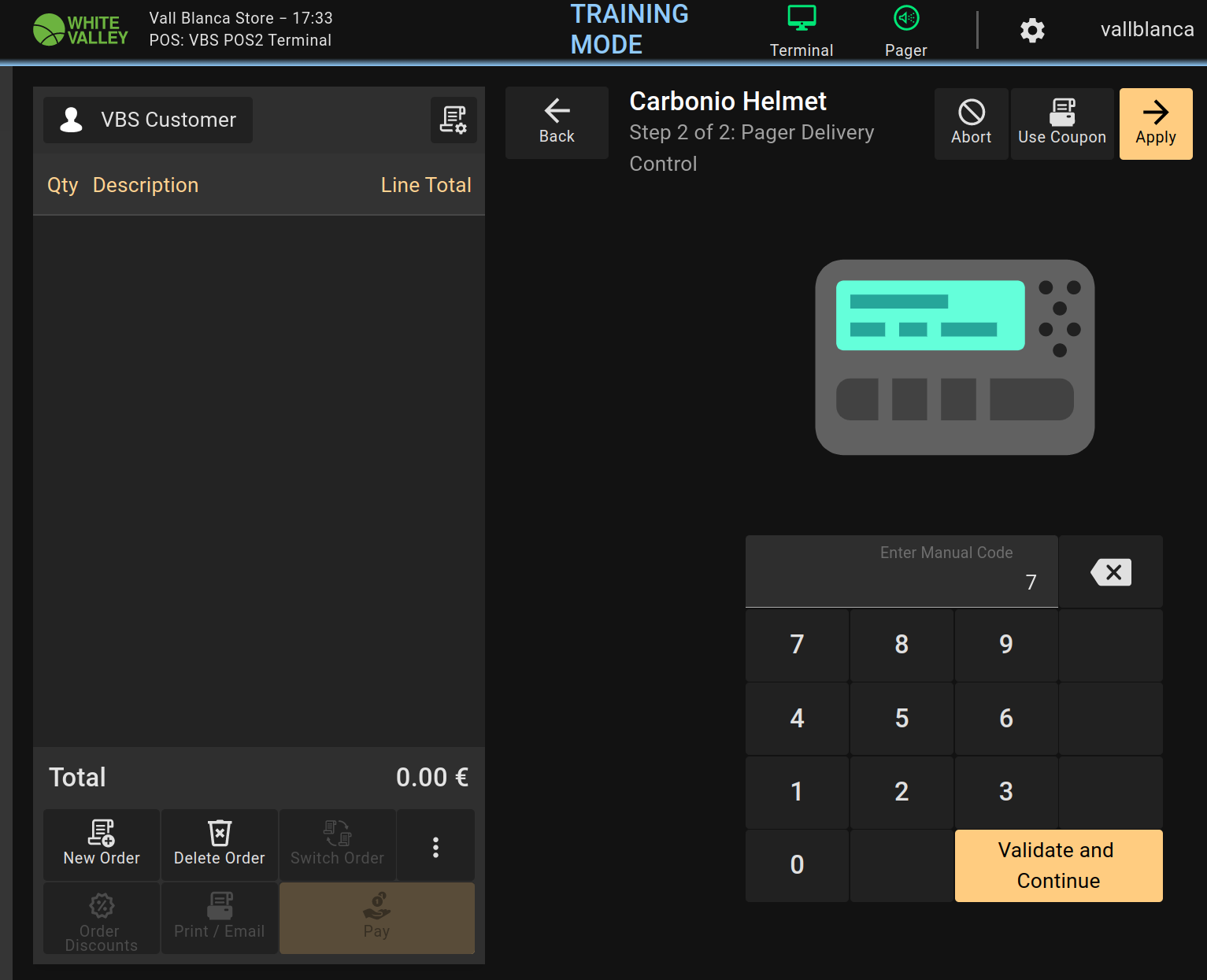This screenshot has height=980, width=1207.
Task: Click the Total amount 0.00 €
Action: pyautogui.click(x=432, y=778)
